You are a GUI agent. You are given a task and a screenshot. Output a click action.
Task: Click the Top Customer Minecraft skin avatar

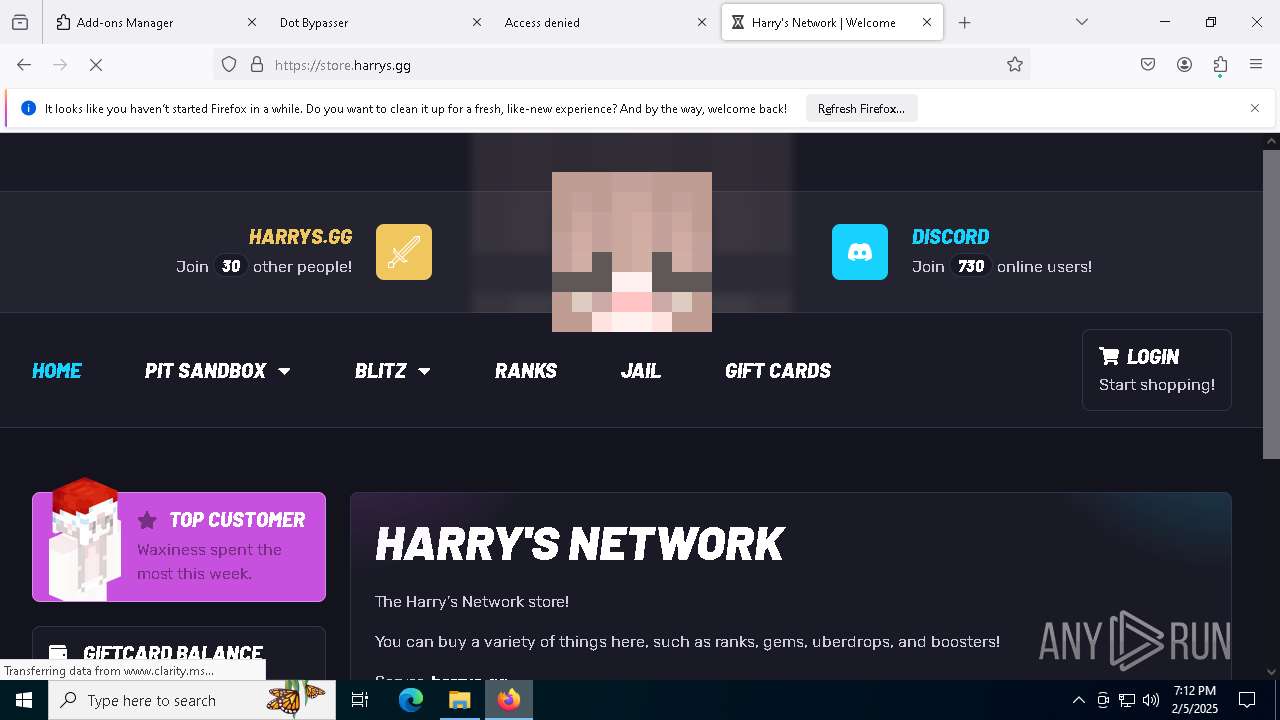coord(85,540)
